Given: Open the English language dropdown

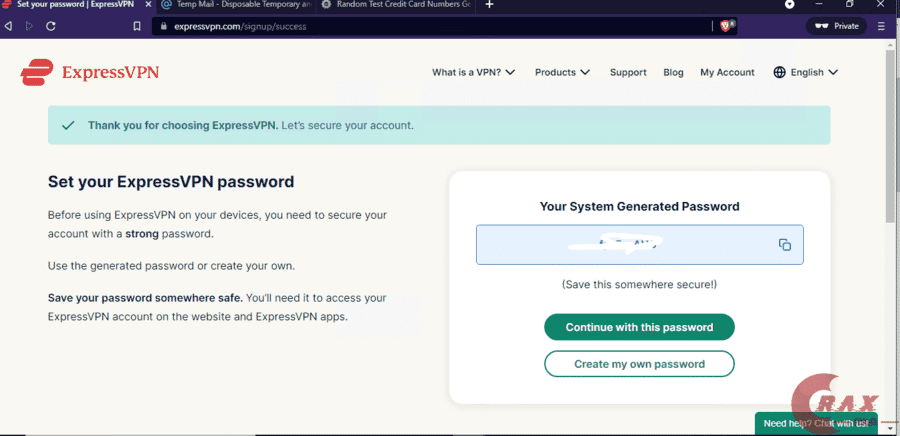Looking at the screenshot, I should tap(814, 72).
